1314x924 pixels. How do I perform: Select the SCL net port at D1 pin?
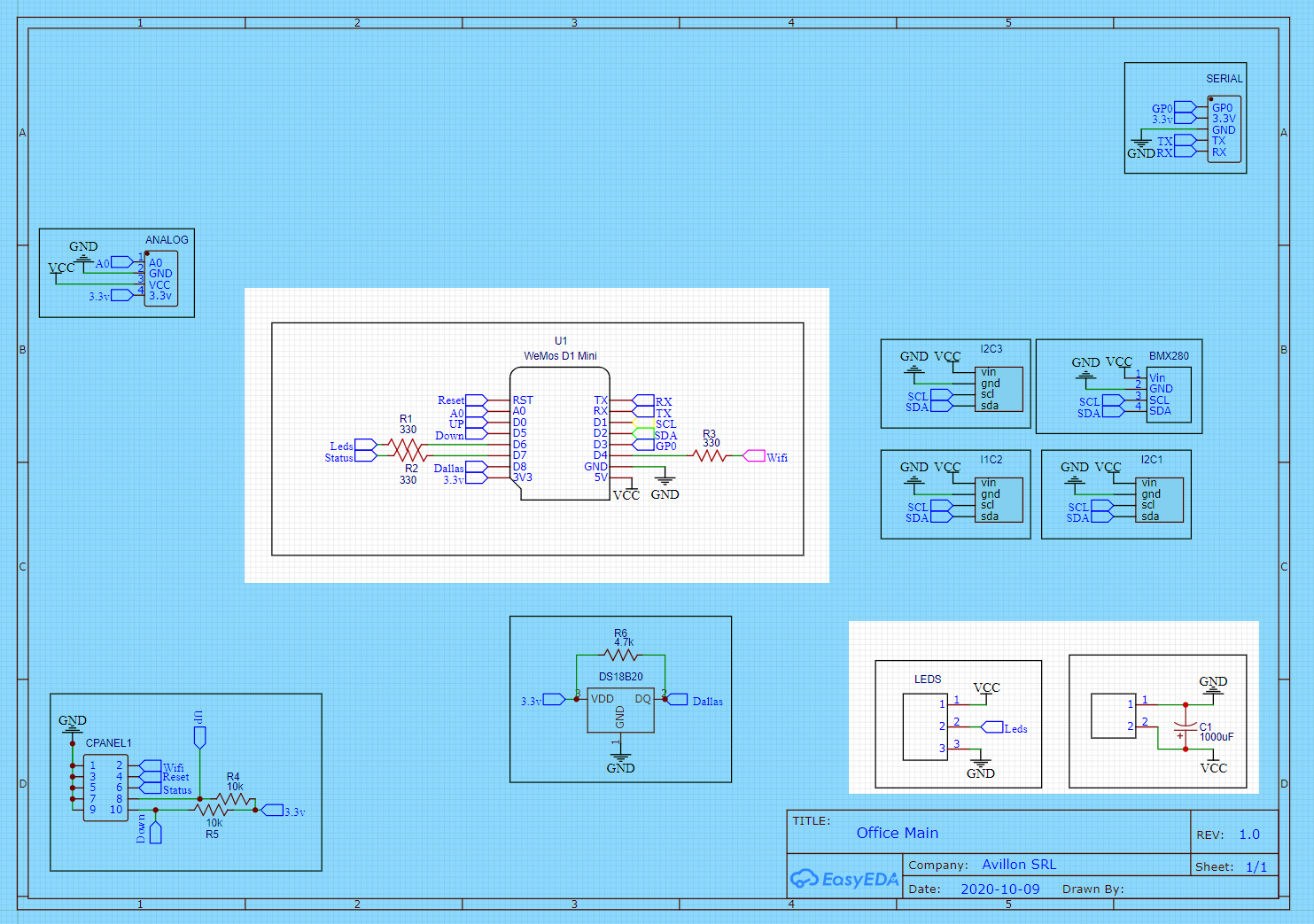pyautogui.click(x=643, y=423)
